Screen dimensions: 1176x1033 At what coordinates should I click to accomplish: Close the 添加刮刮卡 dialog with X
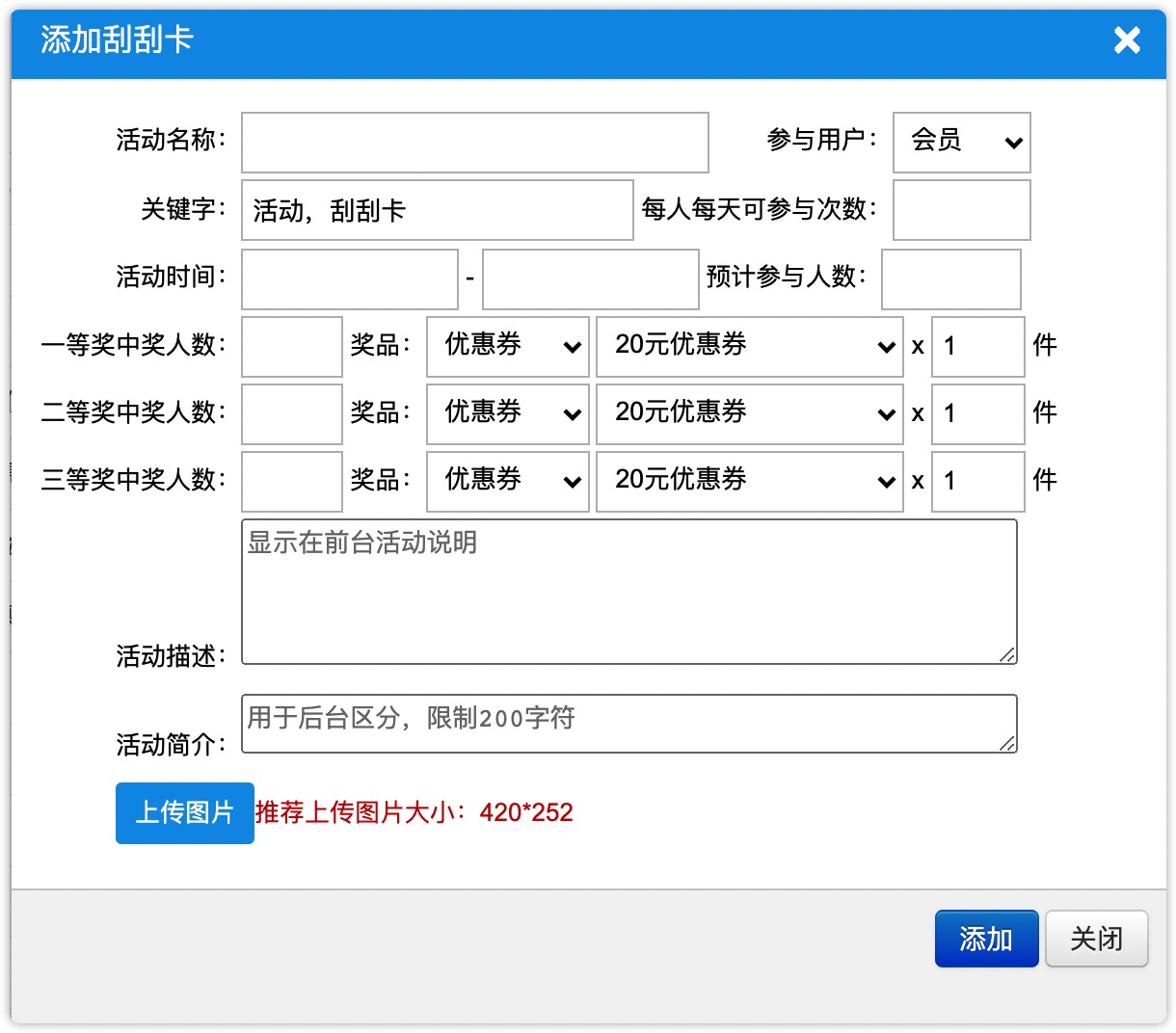coord(1127,40)
